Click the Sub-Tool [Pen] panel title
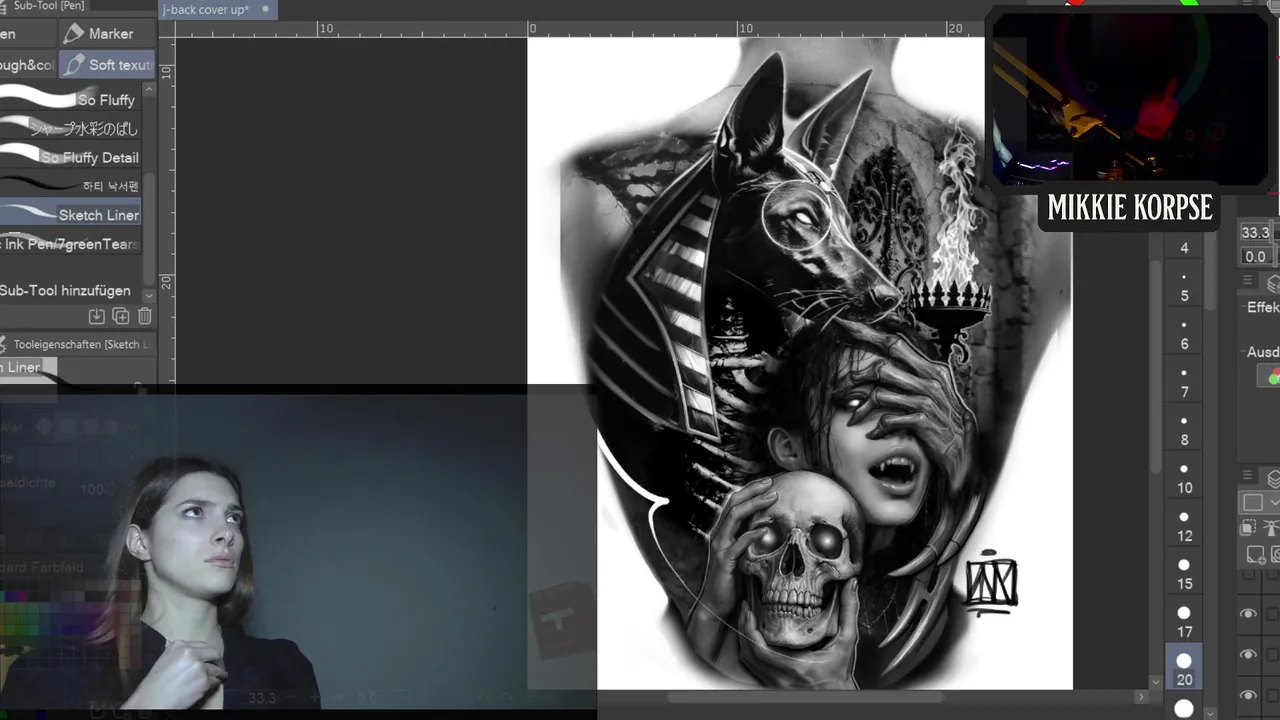The height and width of the screenshot is (720, 1280). tap(48, 6)
